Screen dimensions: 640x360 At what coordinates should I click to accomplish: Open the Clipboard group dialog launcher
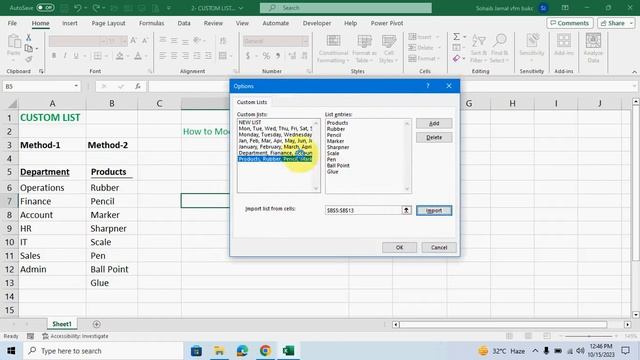(41, 71)
